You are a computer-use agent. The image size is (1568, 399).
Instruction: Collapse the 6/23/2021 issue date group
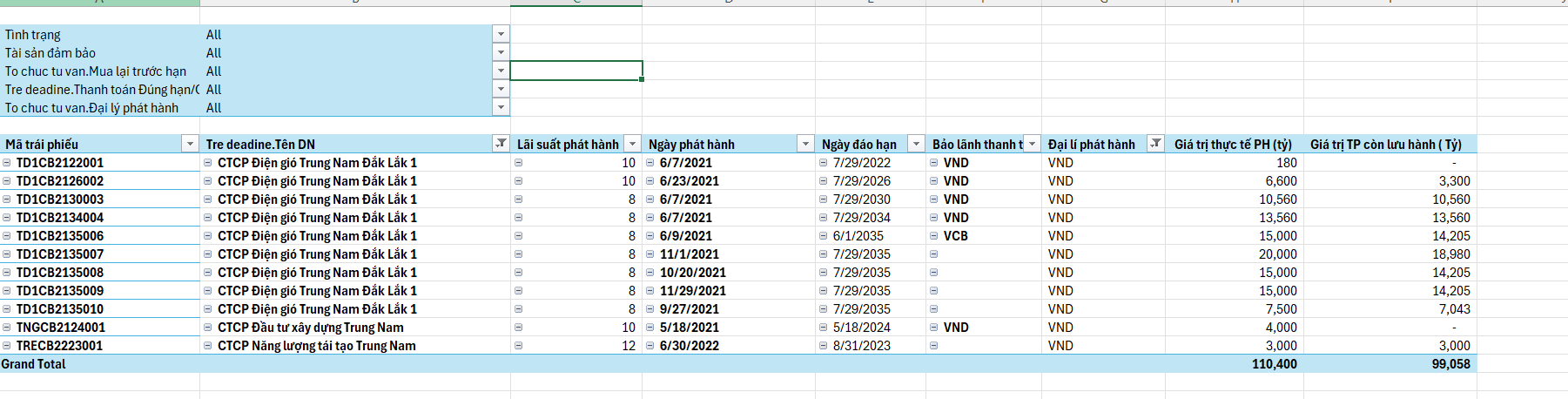coord(649,181)
